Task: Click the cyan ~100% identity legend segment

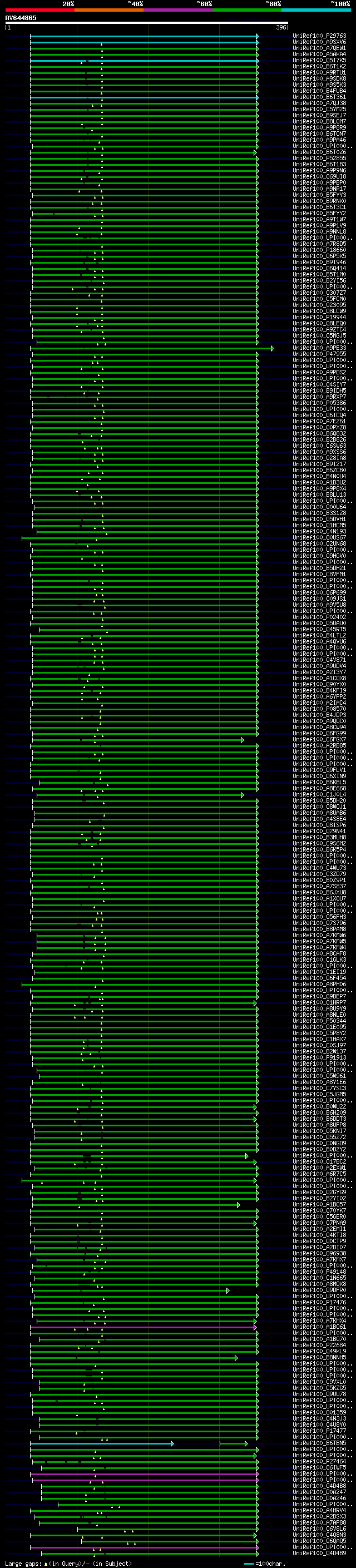Action: point(316,10)
